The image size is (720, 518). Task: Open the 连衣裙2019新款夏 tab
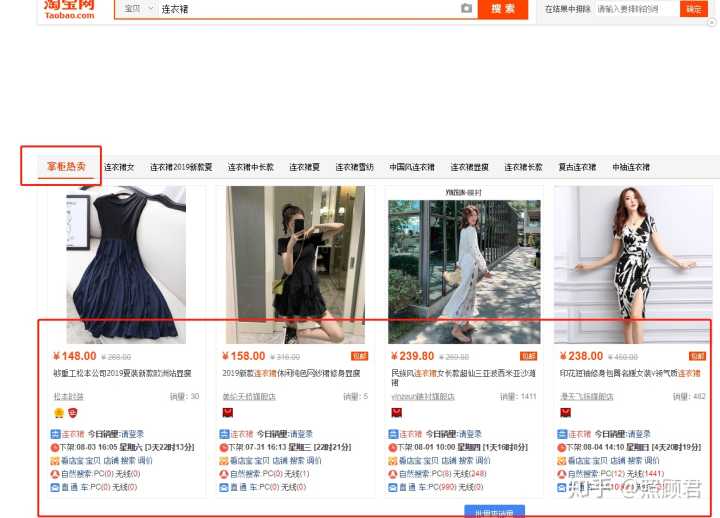coord(181,167)
